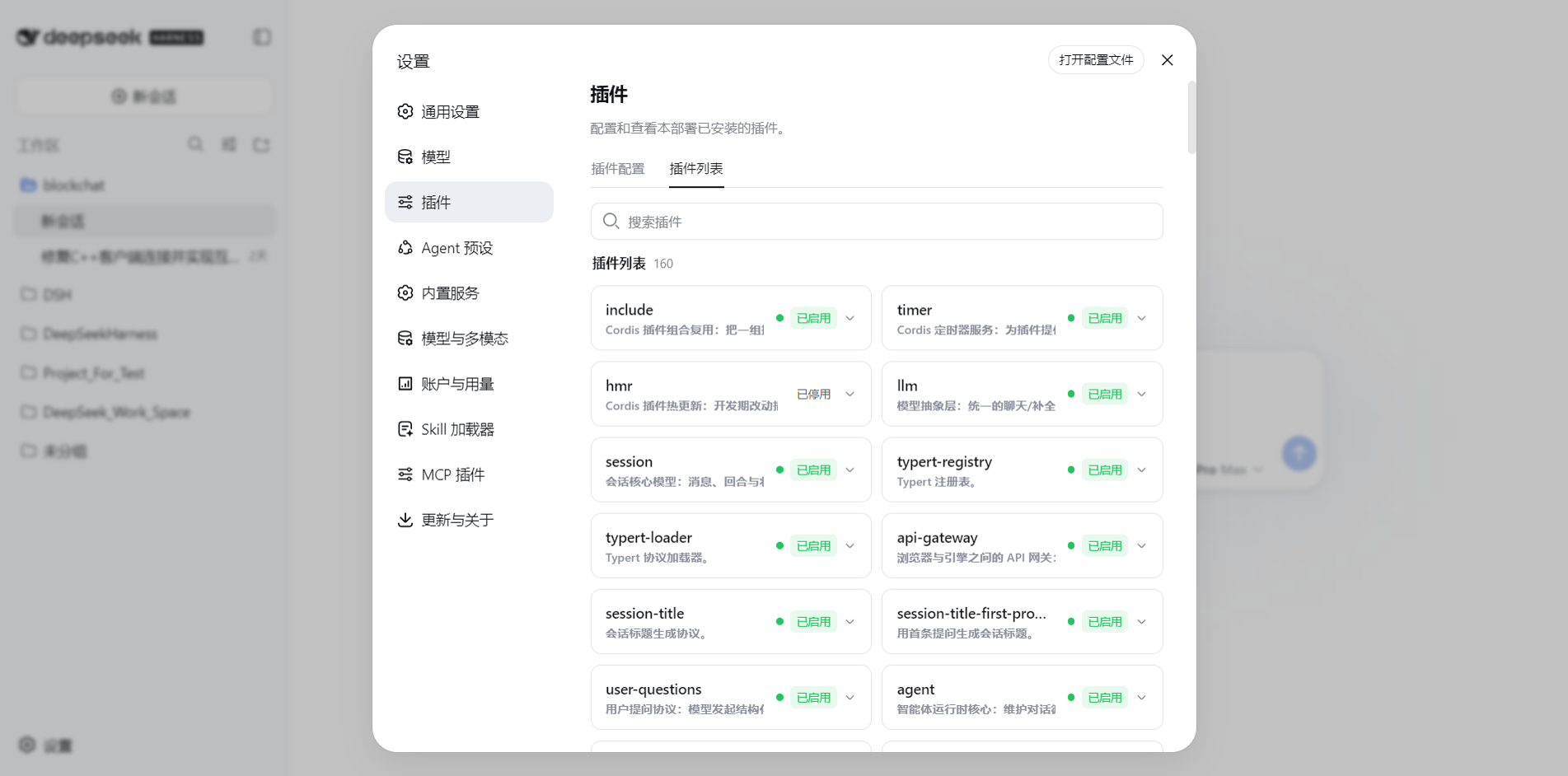Toggle 已启用 status of llm plugin
This screenshot has height=776, width=1568.
(x=1105, y=394)
